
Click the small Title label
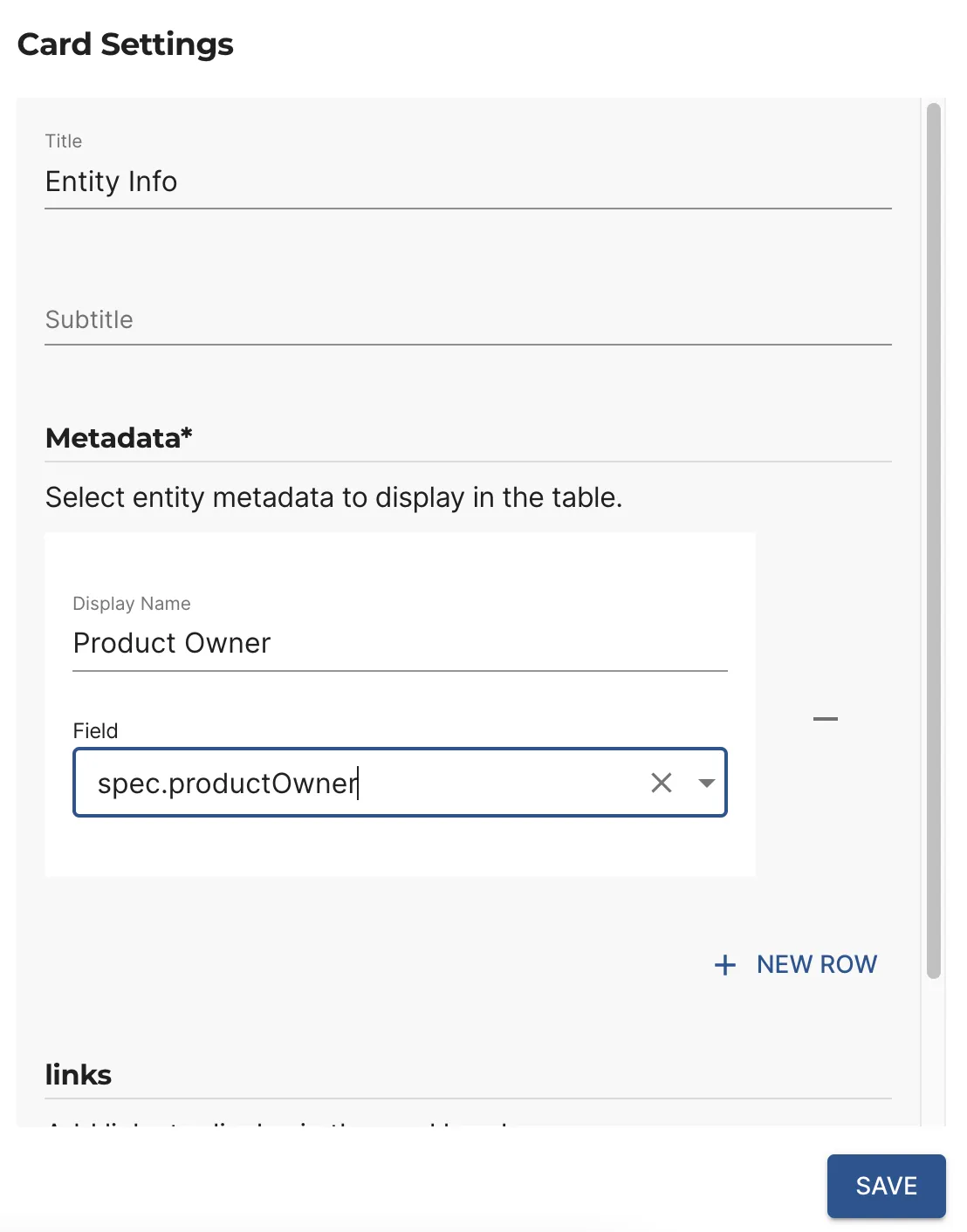click(64, 141)
